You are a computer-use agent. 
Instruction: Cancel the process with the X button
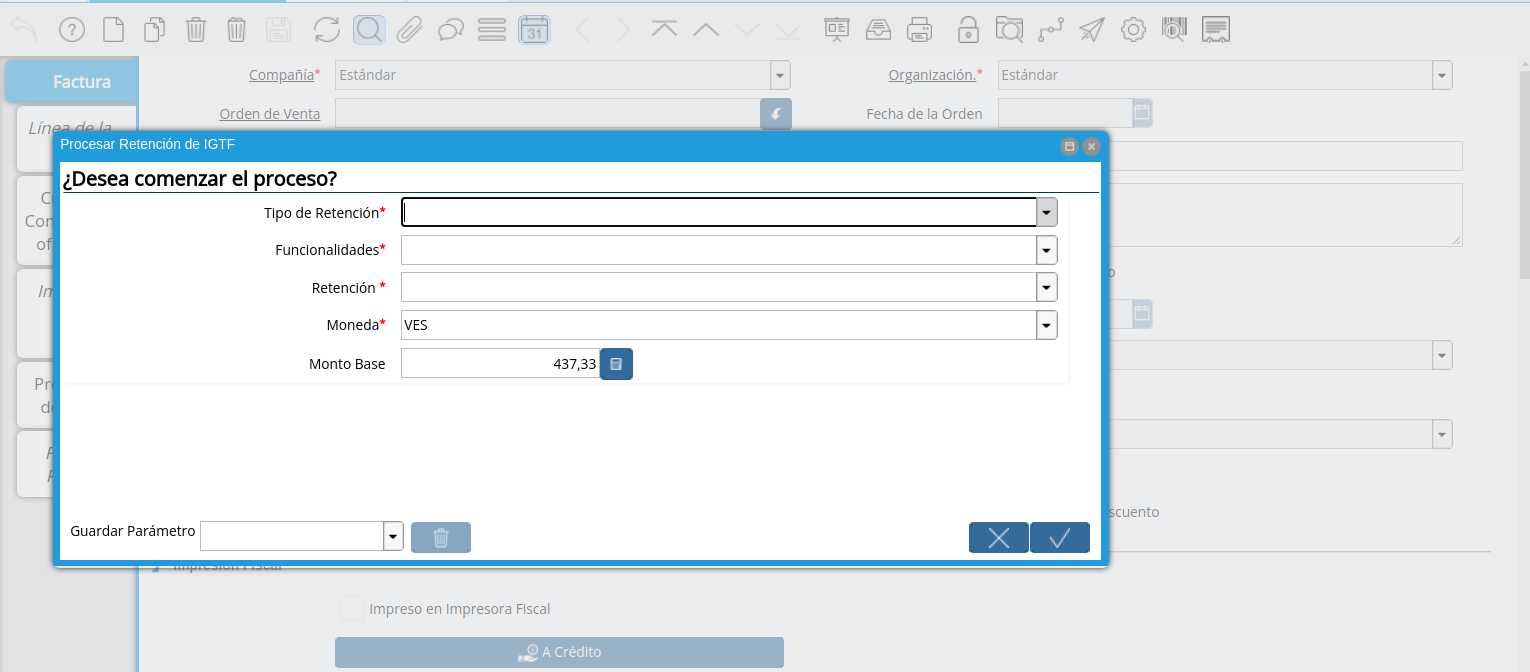tap(999, 537)
